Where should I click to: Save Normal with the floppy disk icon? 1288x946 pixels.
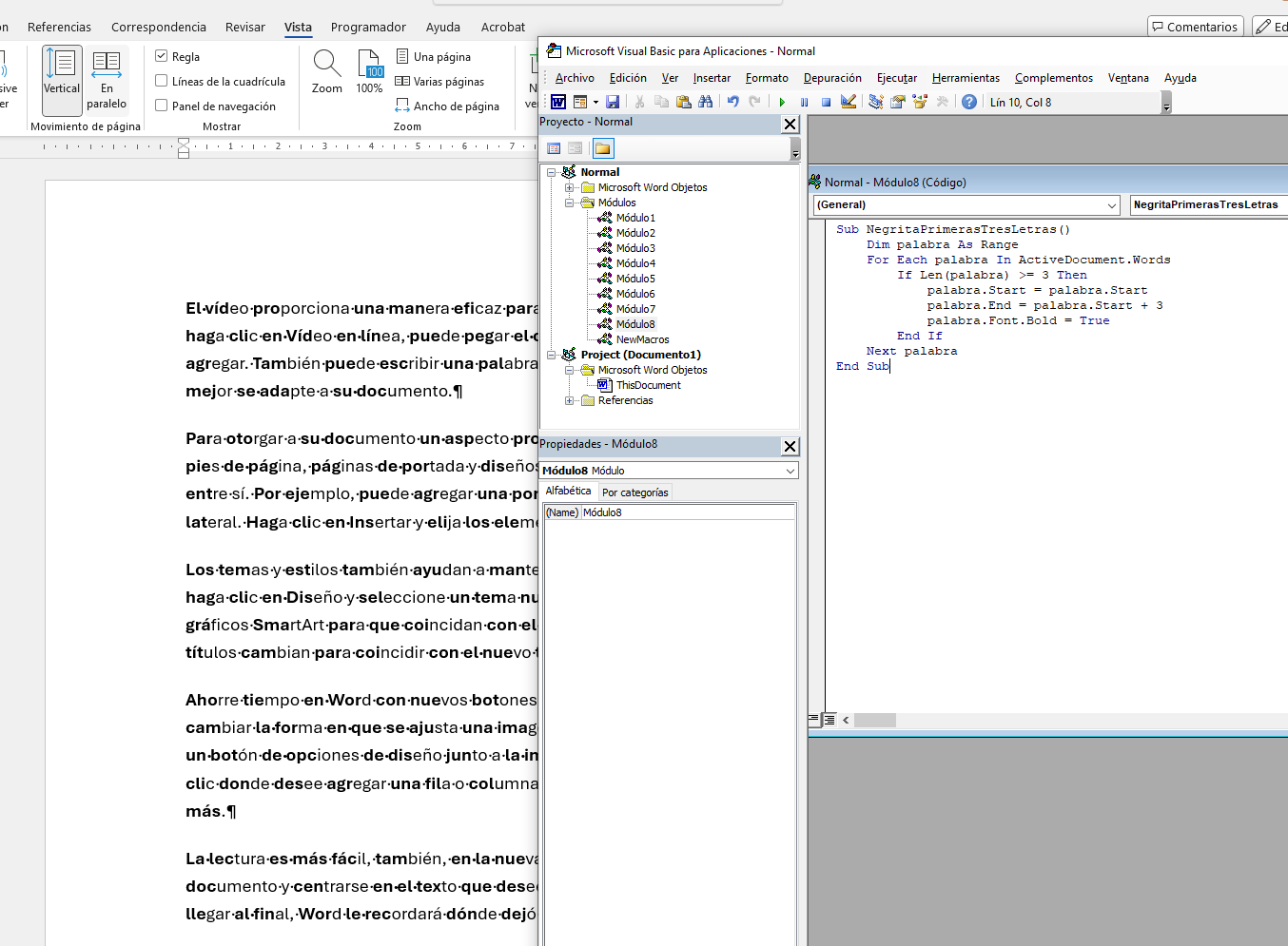tap(613, 102)
